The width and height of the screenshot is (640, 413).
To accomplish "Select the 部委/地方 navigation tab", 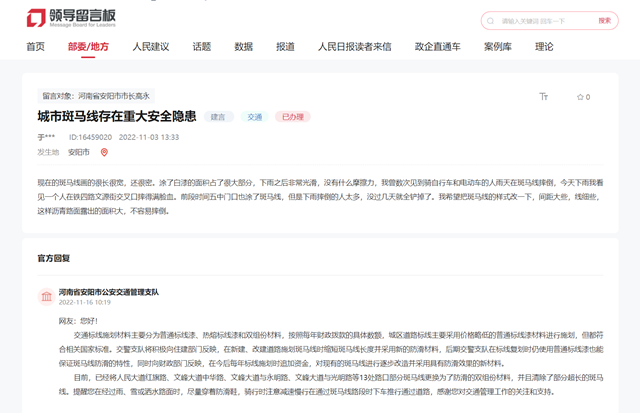I will tap(88, 47).
